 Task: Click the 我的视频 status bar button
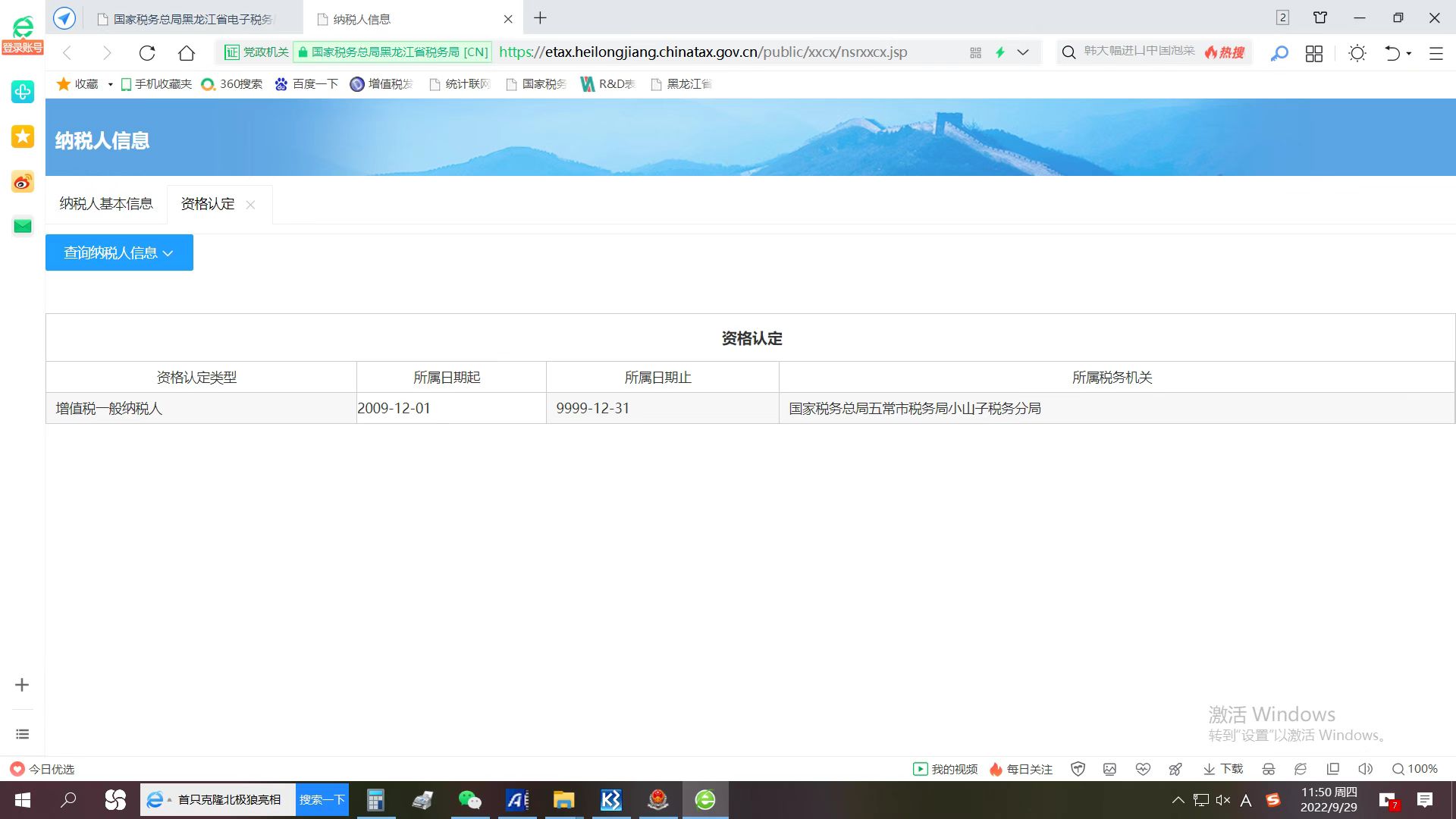(945, 769)
